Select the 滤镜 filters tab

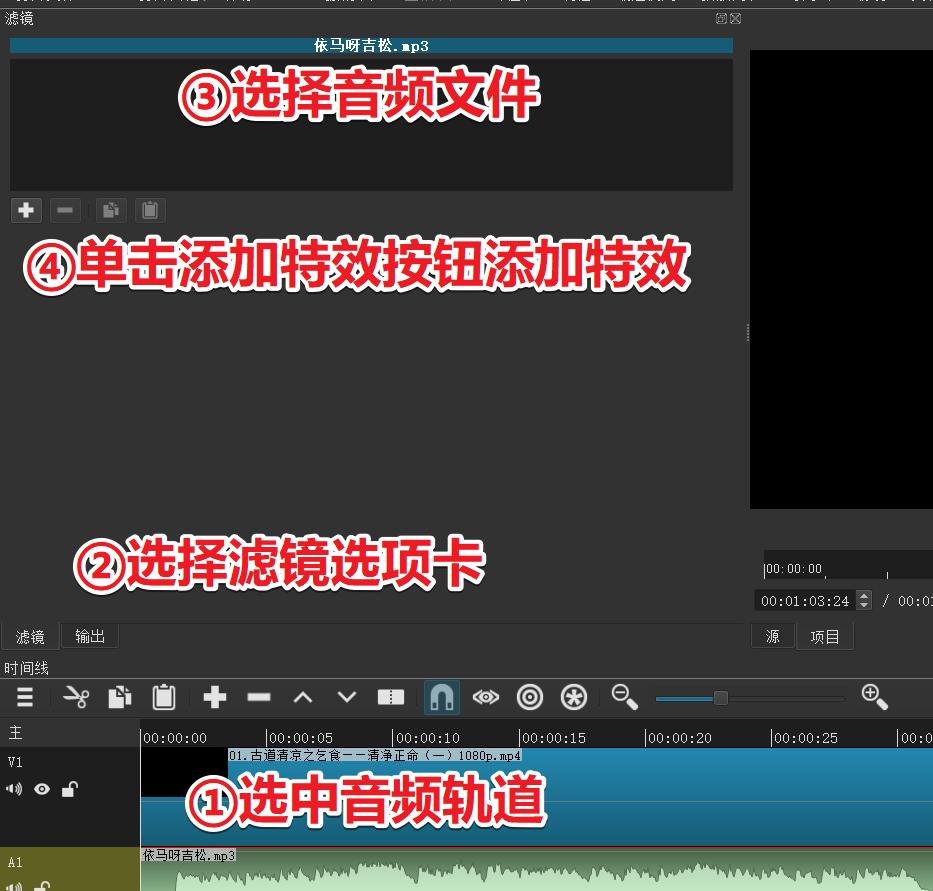point(29,636)
